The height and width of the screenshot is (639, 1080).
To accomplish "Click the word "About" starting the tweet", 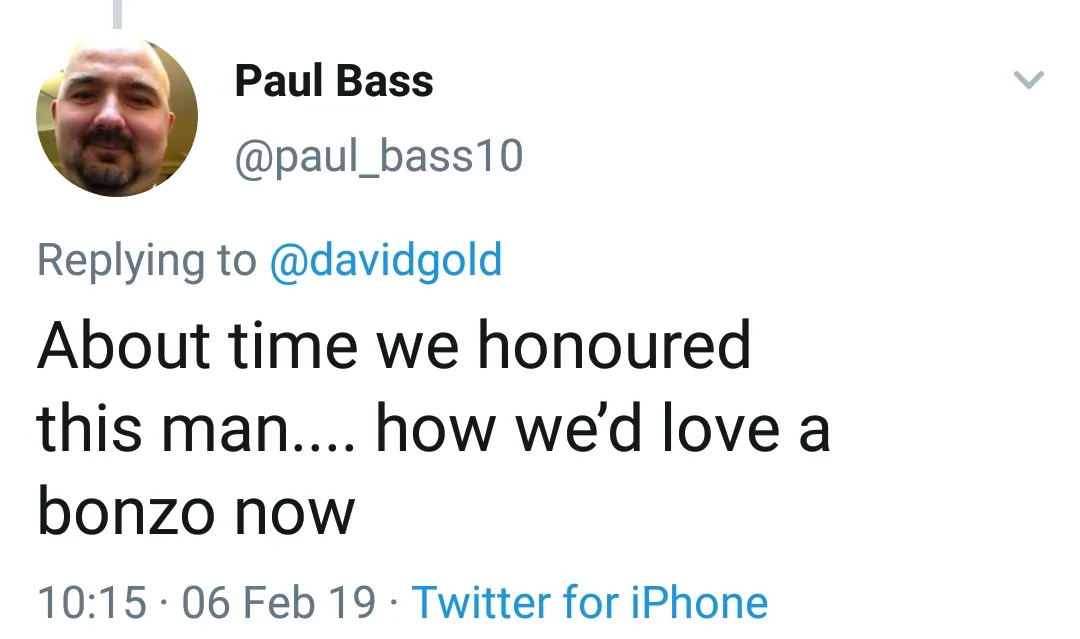I will pos(124,346).
